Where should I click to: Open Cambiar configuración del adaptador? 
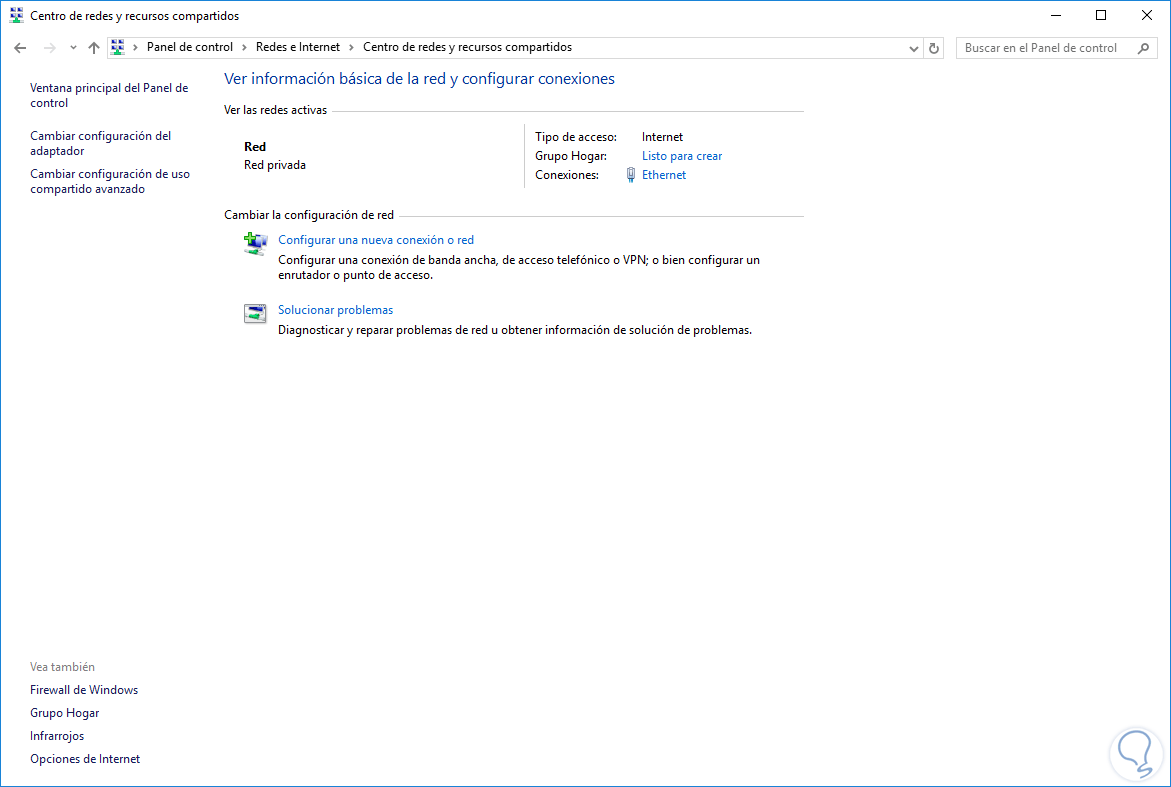click(101, 143)
